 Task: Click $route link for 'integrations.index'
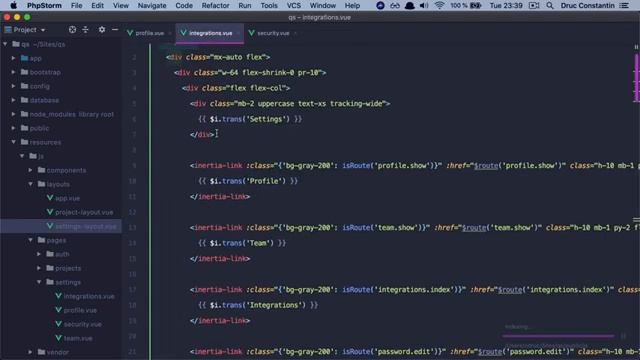pos(510,289)
